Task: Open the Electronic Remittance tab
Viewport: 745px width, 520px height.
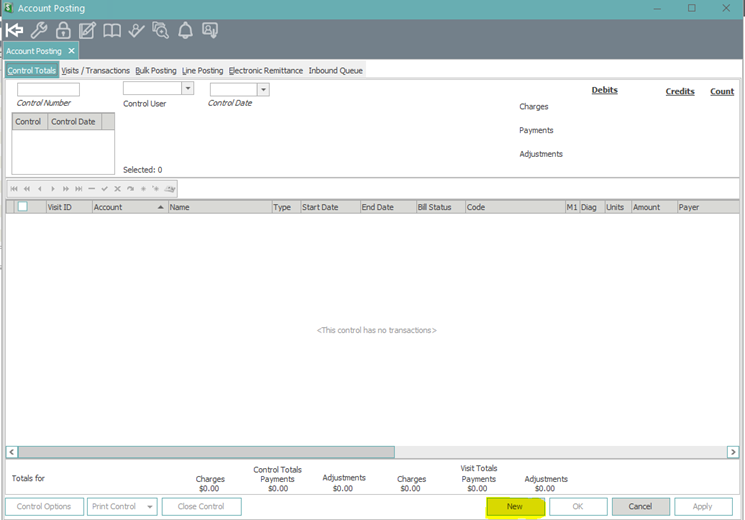Action: [x=265, y=71]
